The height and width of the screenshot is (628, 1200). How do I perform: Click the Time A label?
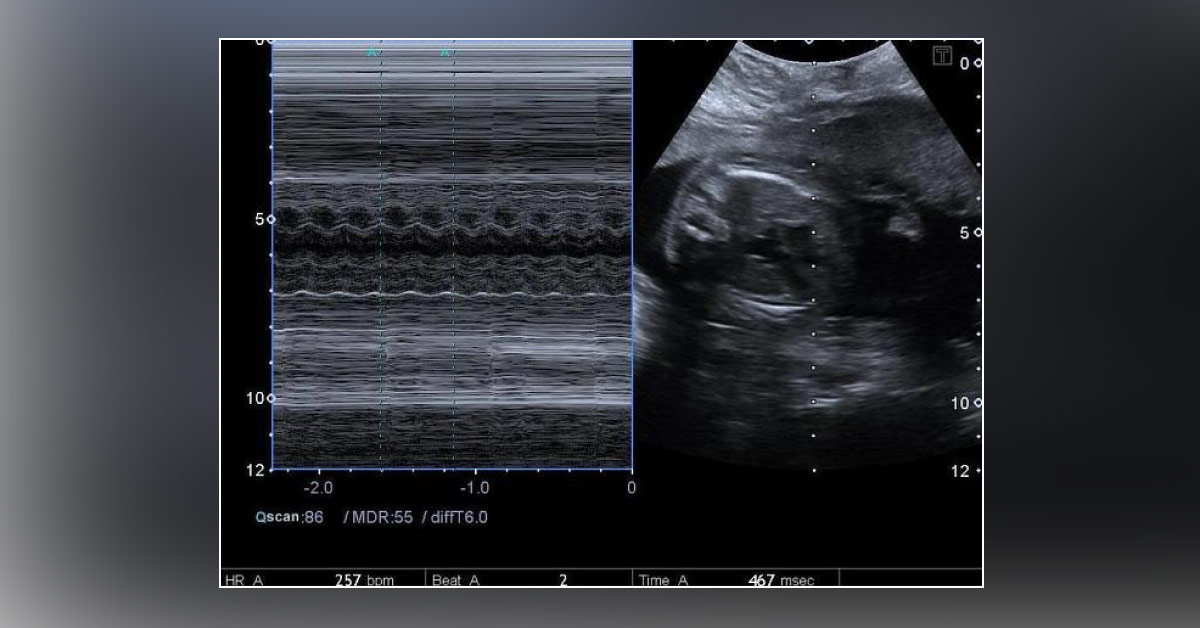point(665,580)
